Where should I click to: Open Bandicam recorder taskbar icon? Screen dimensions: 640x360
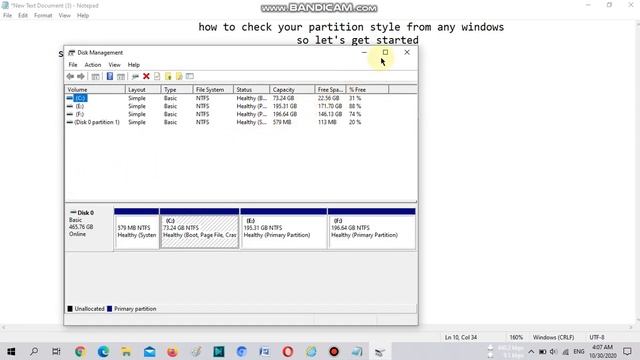(x=334, y=351)
